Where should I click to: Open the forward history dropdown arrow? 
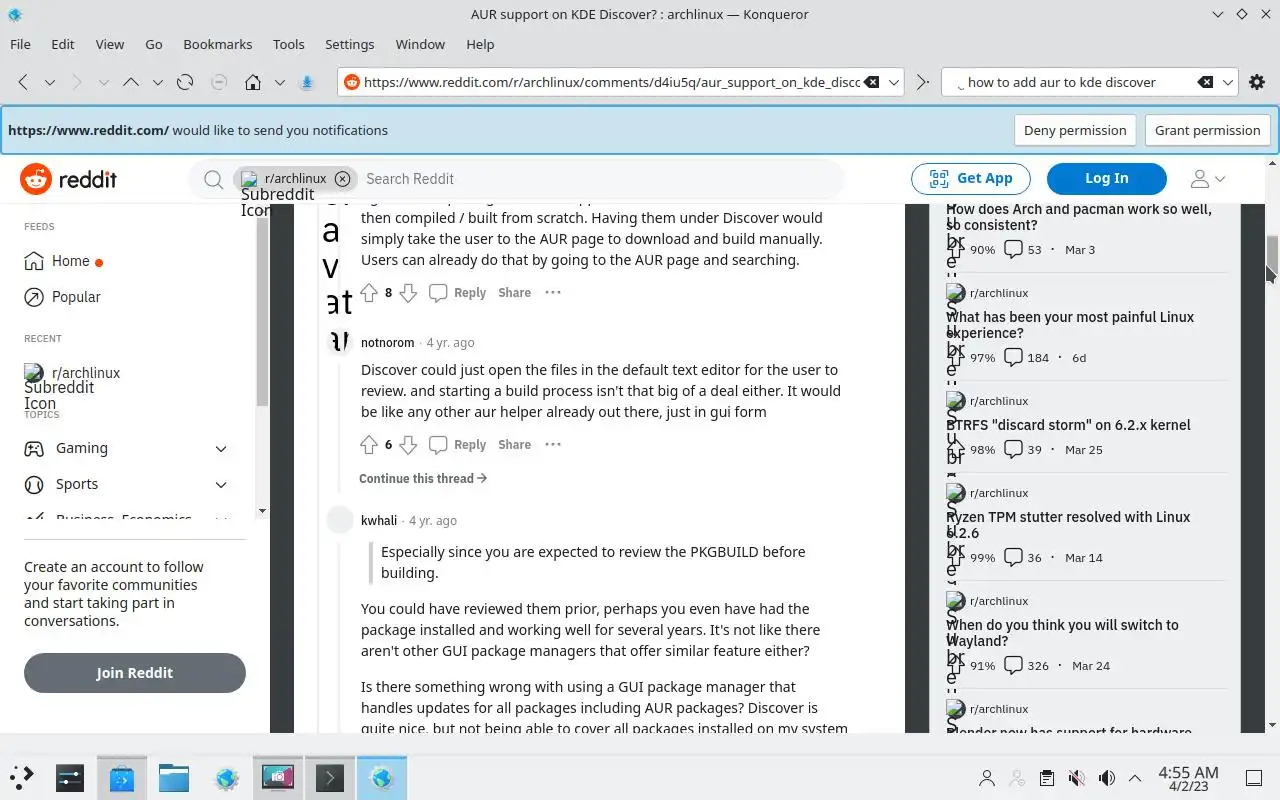[103, 82]
